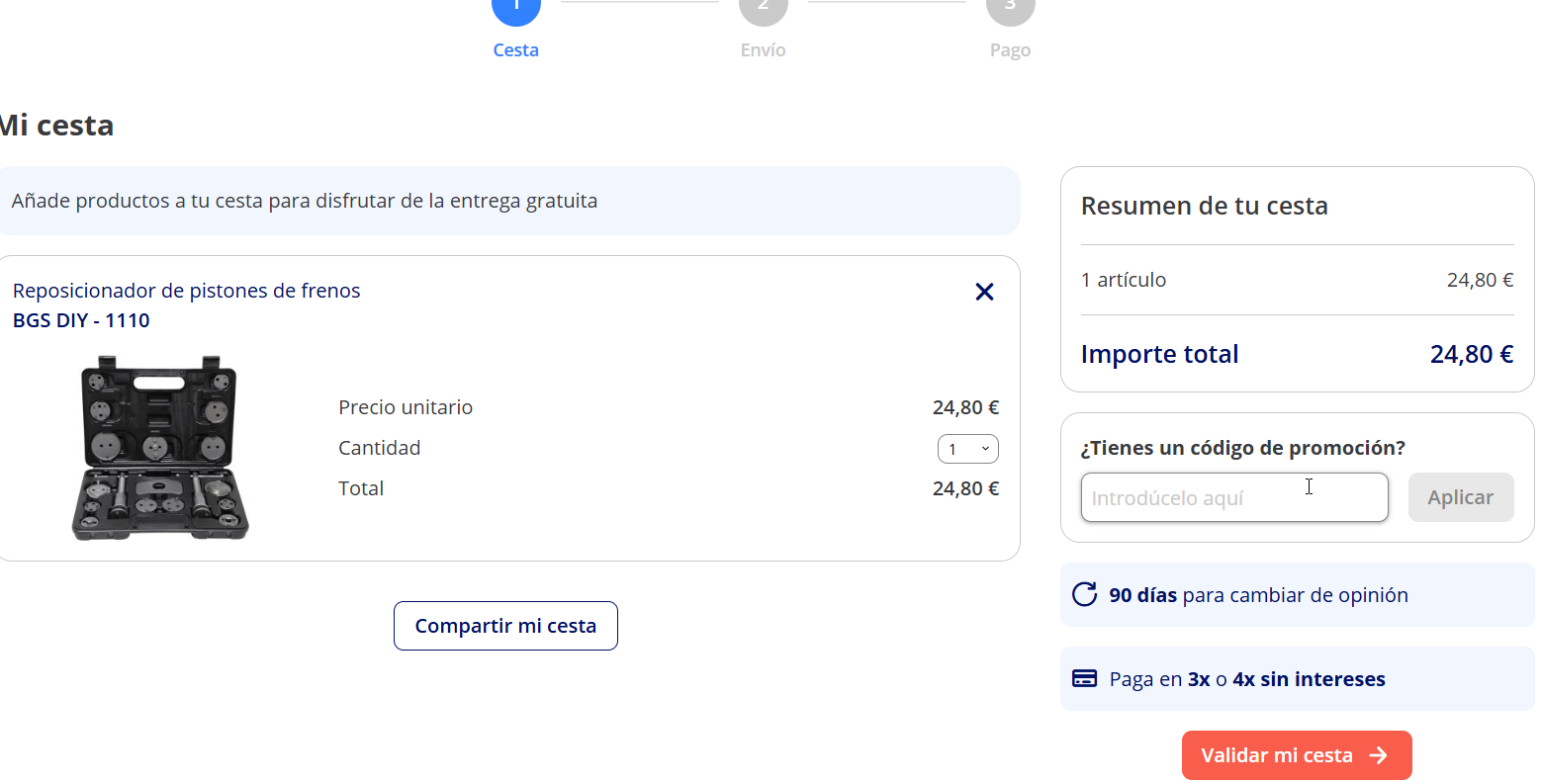Click the 90 días para cambiar de opinión banner
Image resolution: width=1541 pixels, height=784 pixels.
point(1297,595)
